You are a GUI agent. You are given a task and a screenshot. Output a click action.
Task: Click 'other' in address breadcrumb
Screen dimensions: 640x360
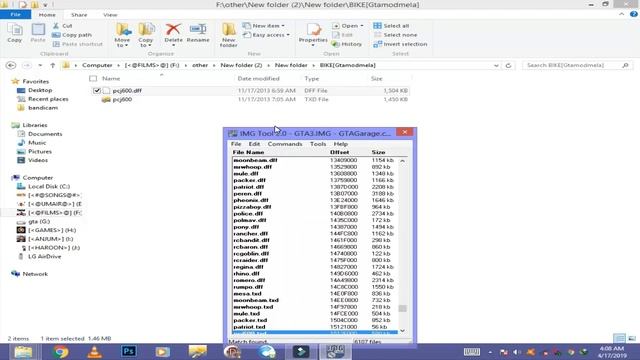click(x=200, y=65)
